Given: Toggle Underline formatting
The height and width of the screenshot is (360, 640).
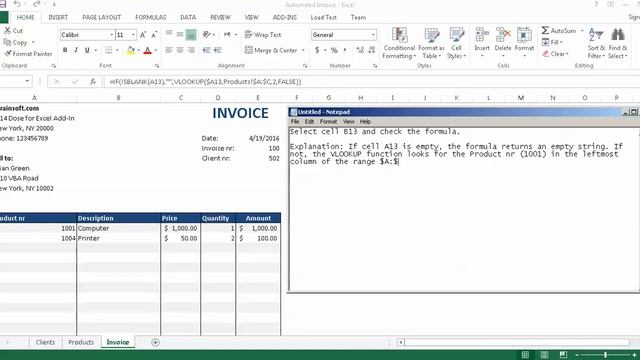Looking at the screenshot, I should [x=87, y=50].
